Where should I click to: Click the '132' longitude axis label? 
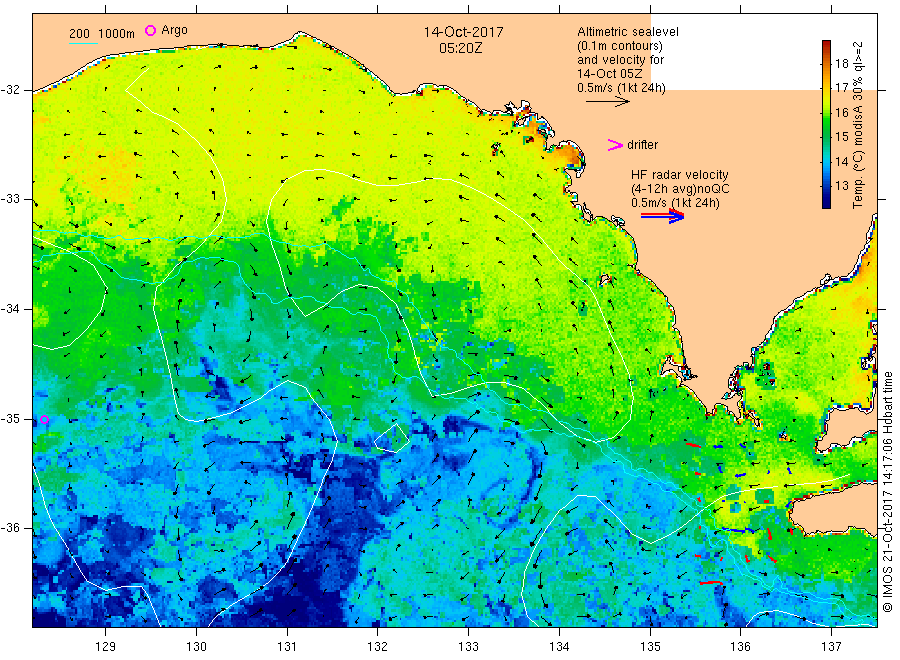point(378,646)
